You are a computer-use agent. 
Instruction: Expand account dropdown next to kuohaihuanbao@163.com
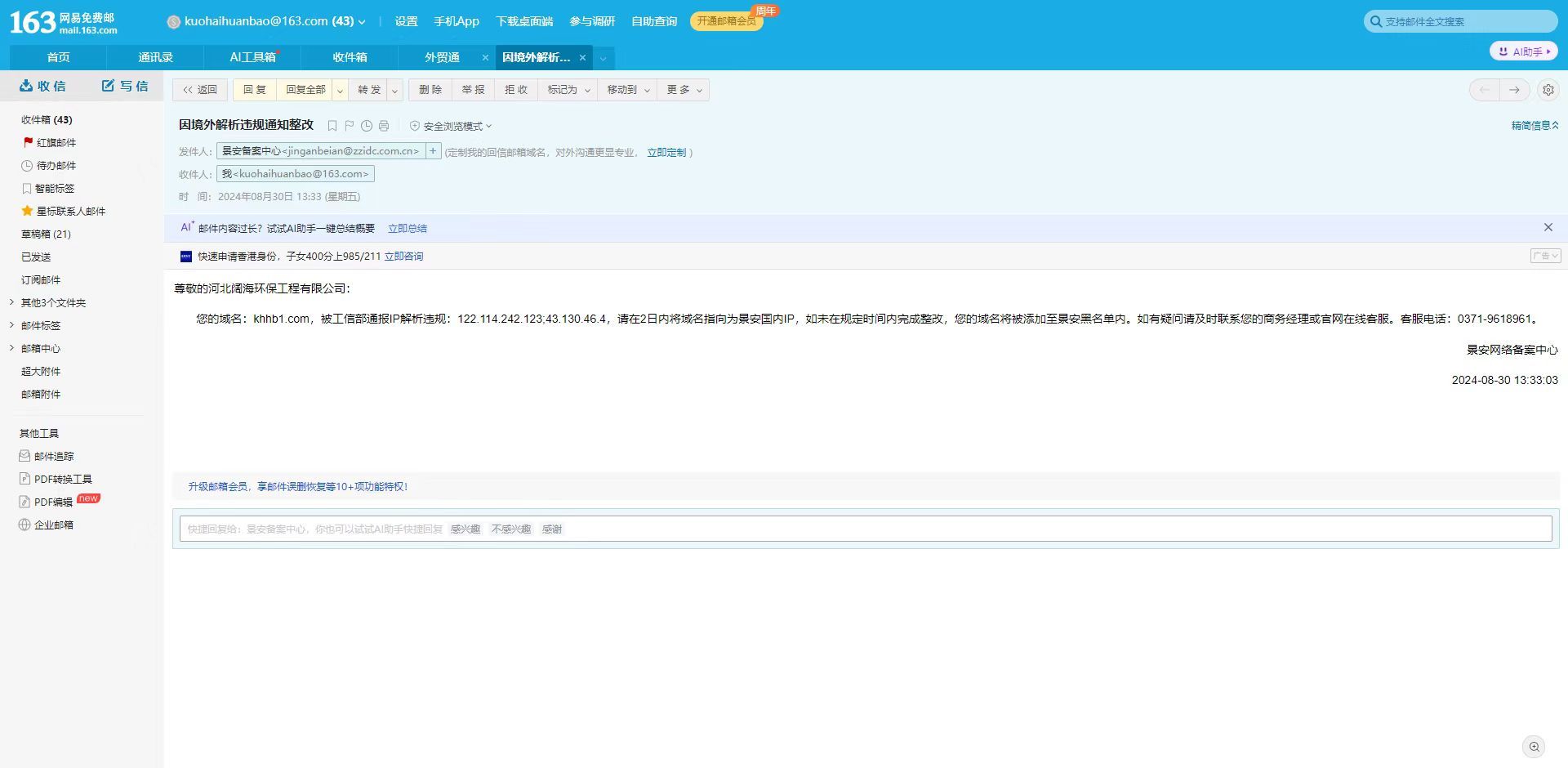(362, 22)
